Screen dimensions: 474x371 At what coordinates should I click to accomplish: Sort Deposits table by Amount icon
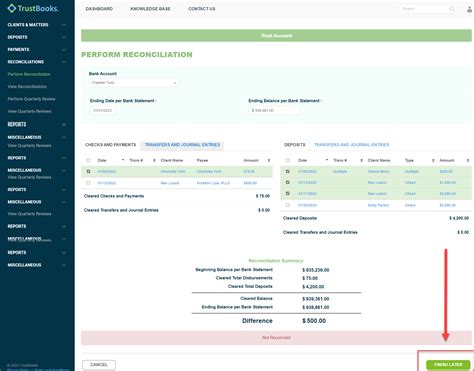(468, 160)
